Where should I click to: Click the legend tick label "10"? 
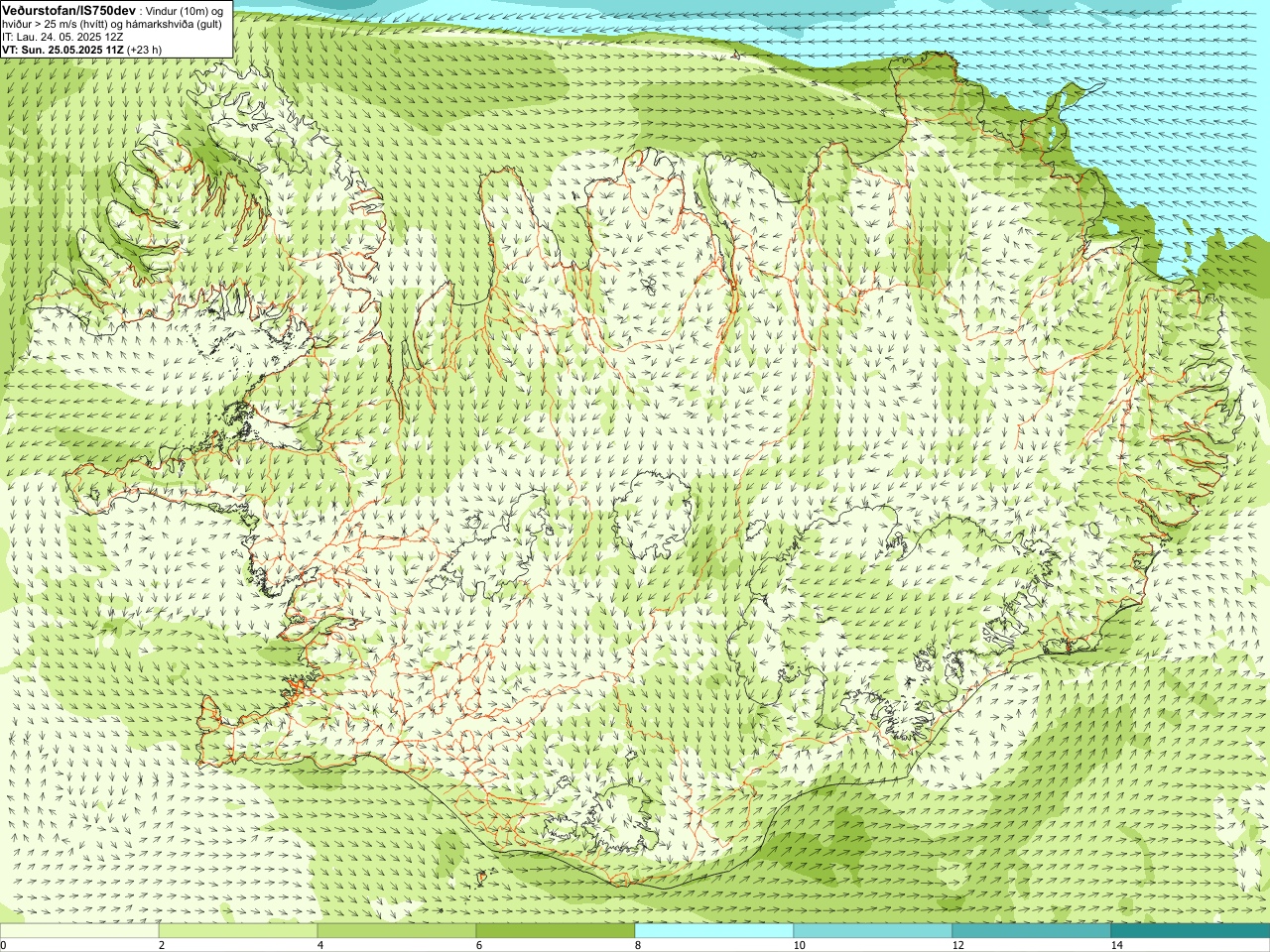[799, 945]
